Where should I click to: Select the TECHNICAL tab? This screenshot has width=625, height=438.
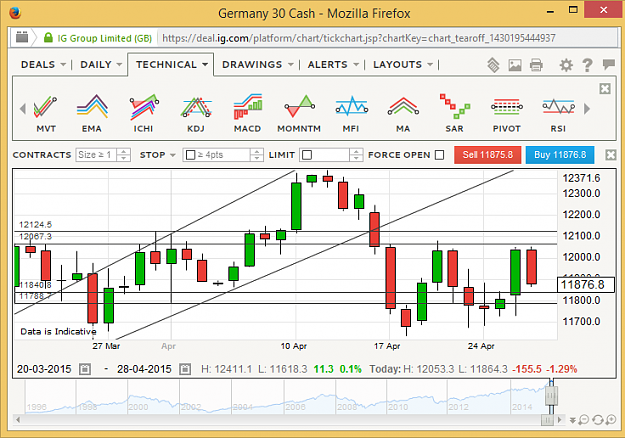(171, 65)
